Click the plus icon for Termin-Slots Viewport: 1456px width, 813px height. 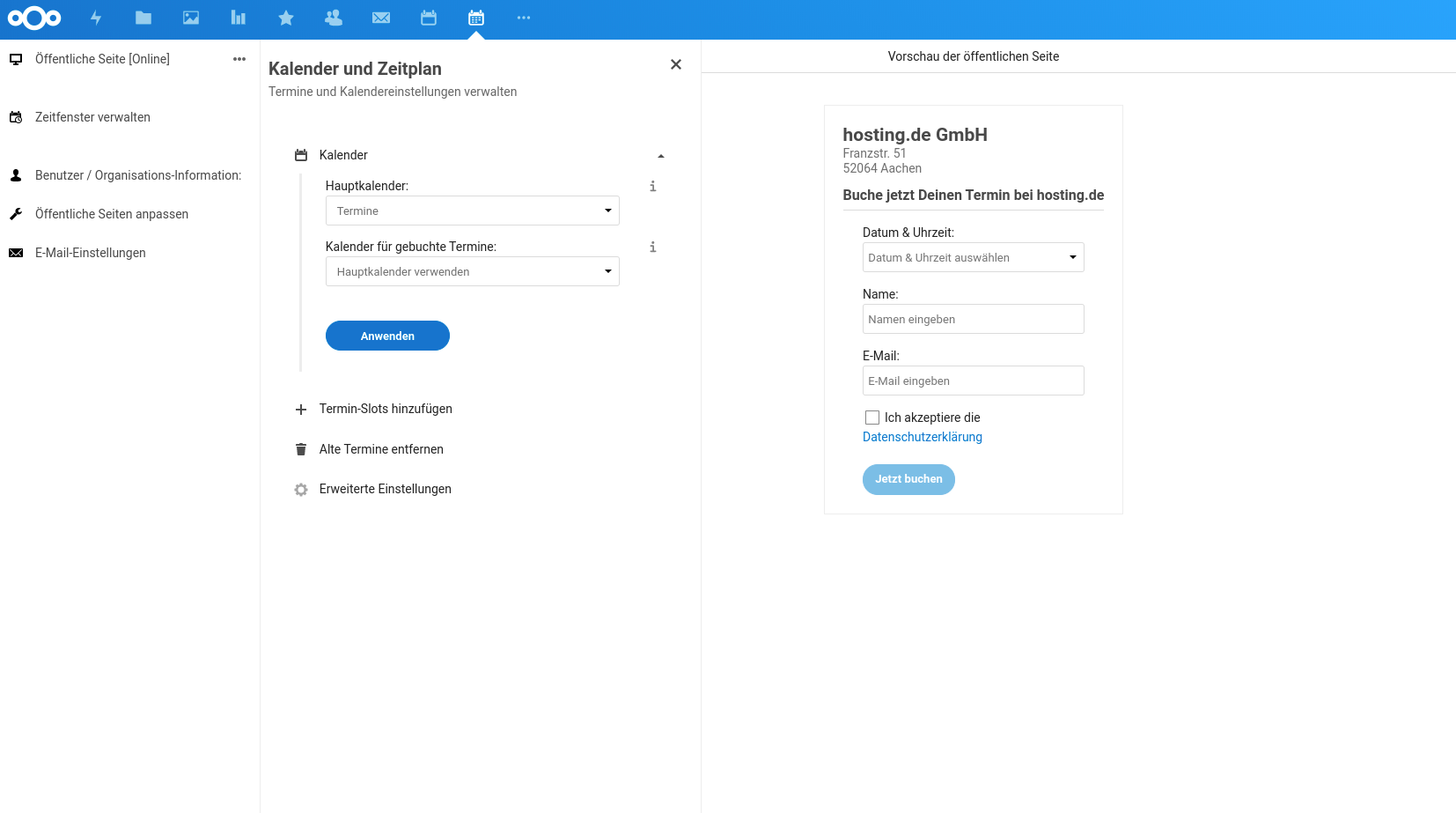(301, 410)
